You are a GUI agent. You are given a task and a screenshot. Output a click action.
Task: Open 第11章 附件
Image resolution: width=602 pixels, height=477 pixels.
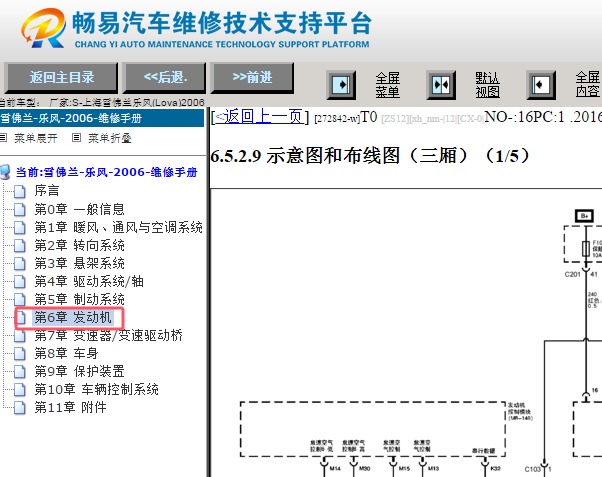tap(70, 407)
